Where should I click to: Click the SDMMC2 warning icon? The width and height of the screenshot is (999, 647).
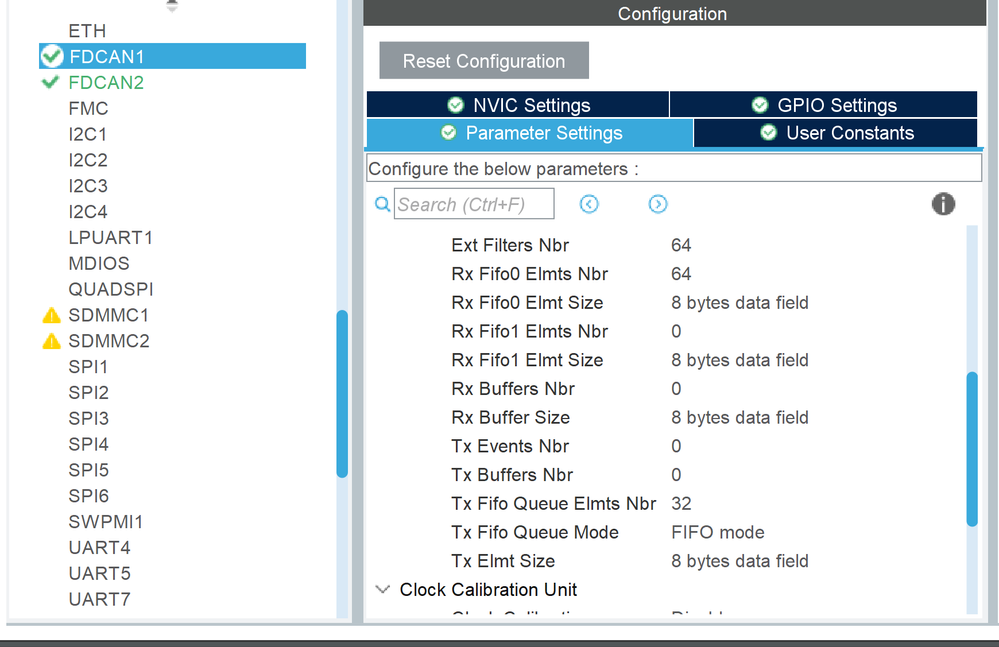(52, 341)
